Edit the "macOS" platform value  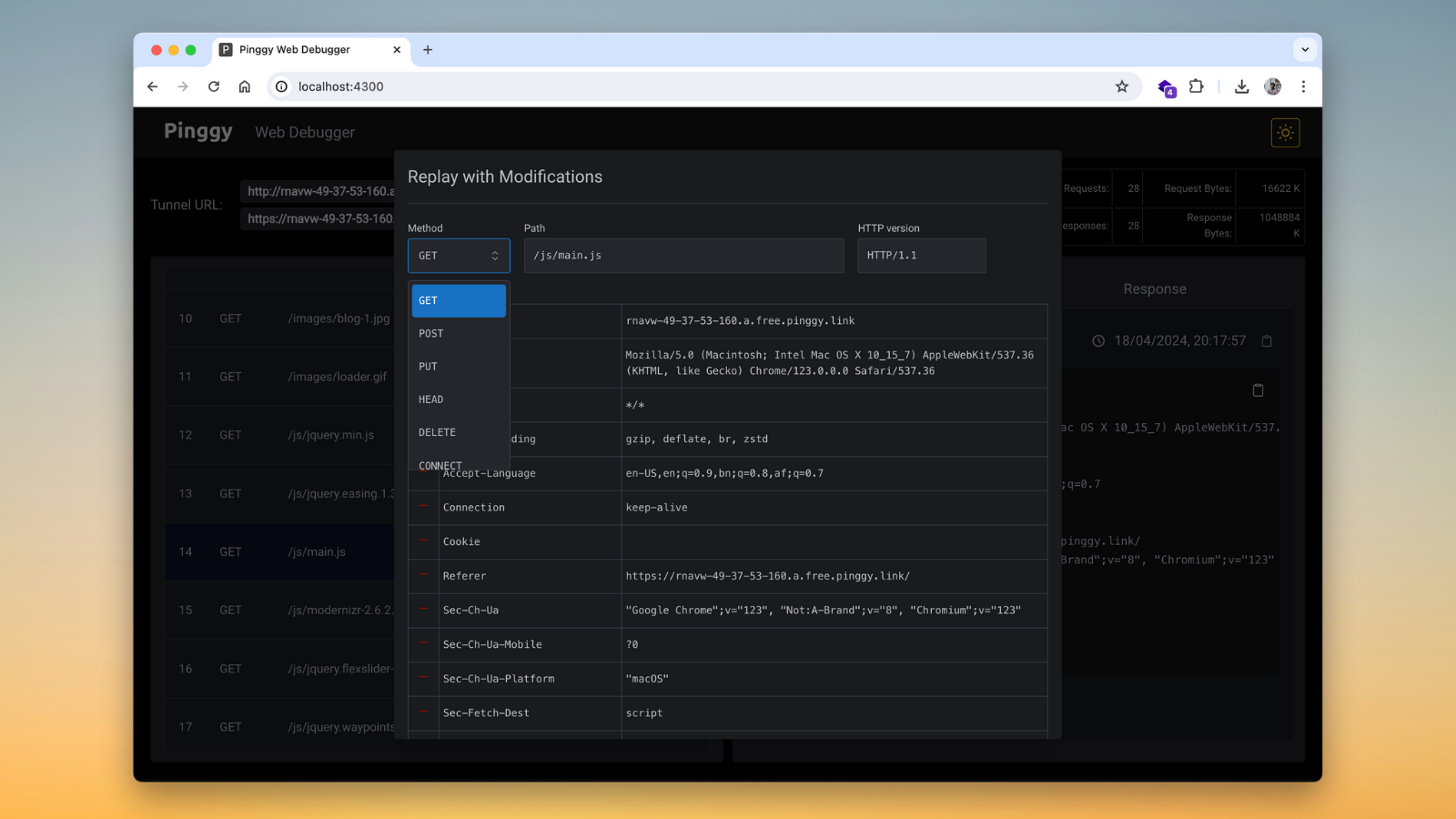834,679
